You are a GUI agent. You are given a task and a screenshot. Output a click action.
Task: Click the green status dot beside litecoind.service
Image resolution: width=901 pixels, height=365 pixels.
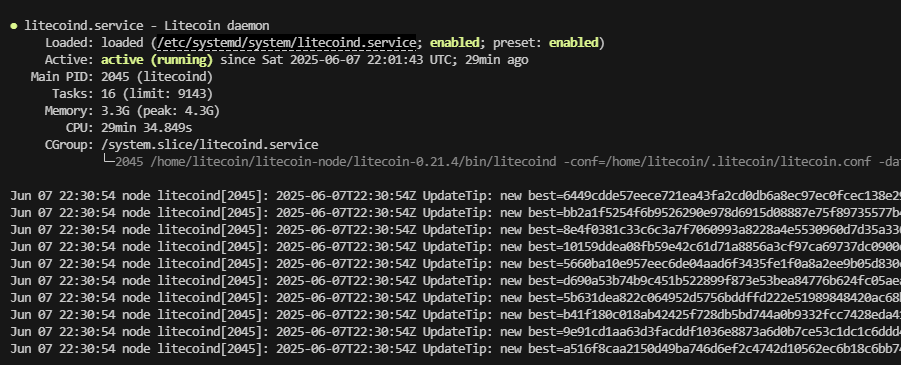click(x=14, y=26)
